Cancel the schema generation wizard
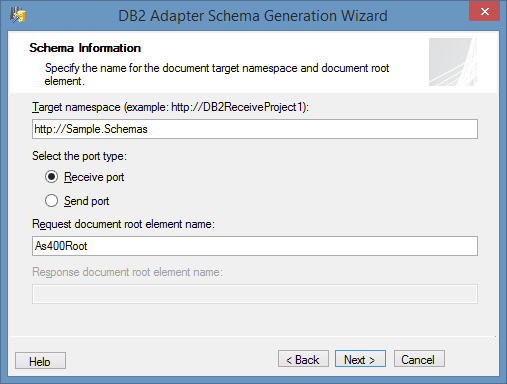507x384 pixels. click(x=419, y=359)
